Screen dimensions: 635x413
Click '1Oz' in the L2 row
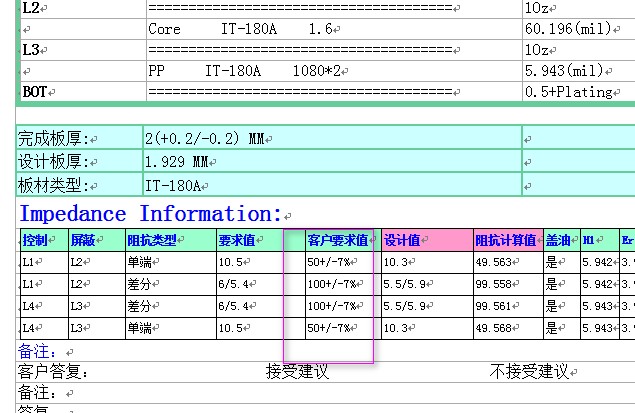[x=537, y=8]
